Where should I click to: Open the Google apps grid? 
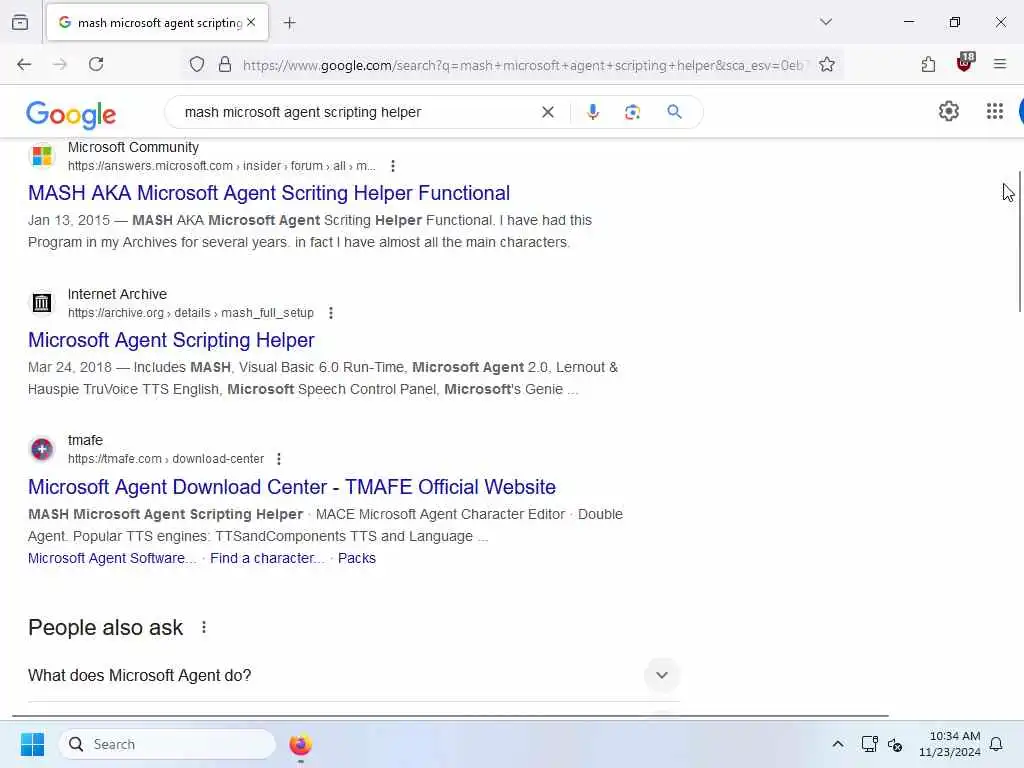995,112
